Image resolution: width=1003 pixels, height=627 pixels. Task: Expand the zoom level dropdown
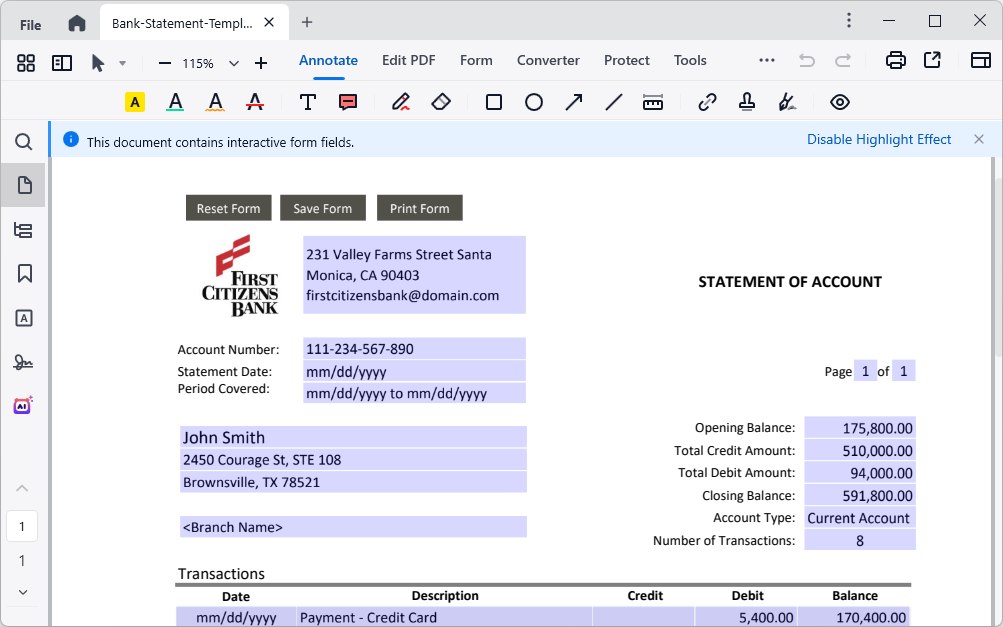(x=233, y=62)
